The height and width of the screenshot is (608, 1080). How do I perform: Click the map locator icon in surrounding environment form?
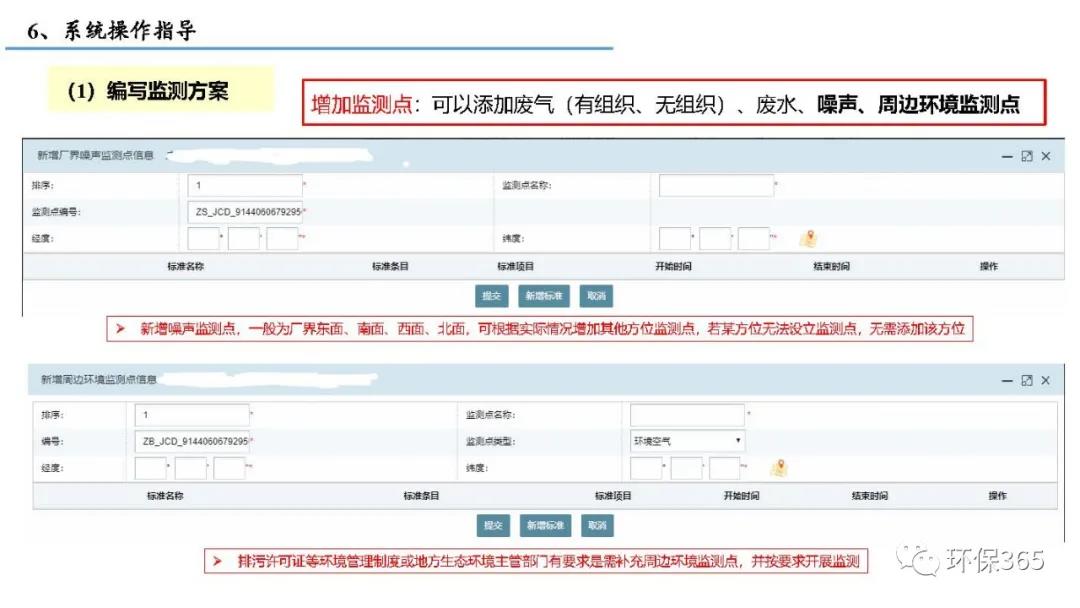coord(778,467)
